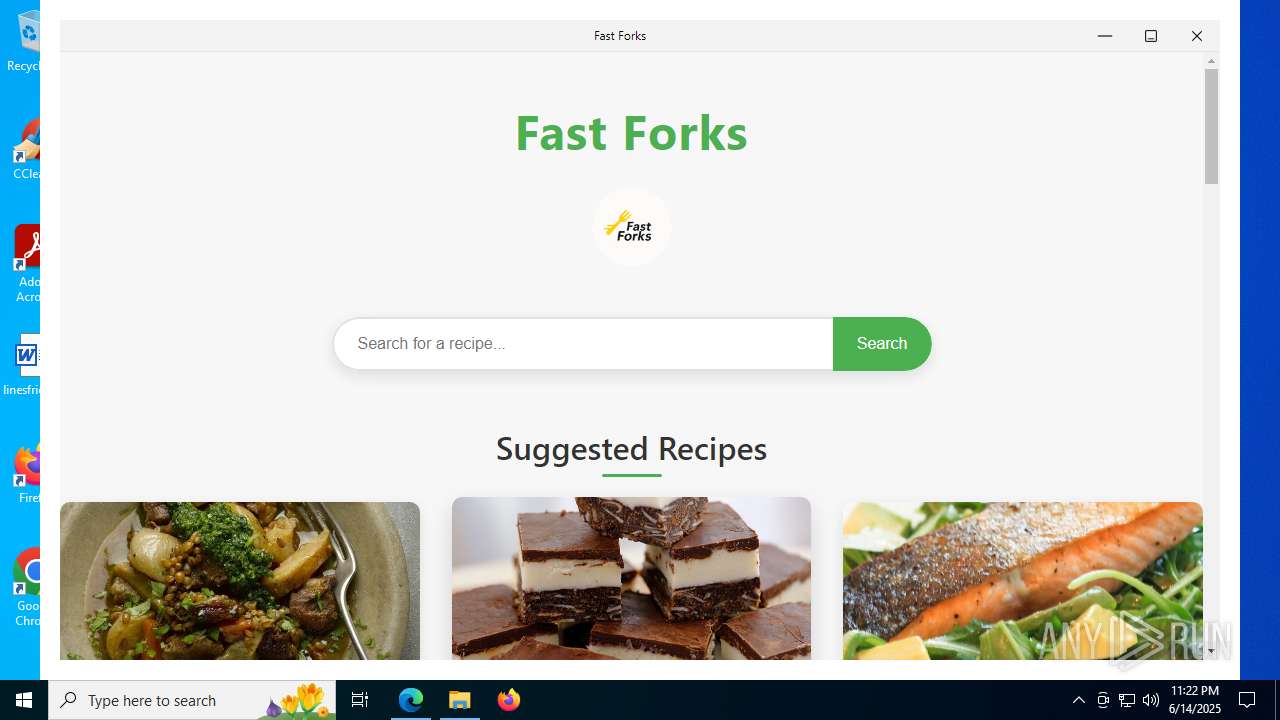Open the network status tray icon
Image resolution: width=1280 pixels, height=720 pixels.
click(1127, 700)
